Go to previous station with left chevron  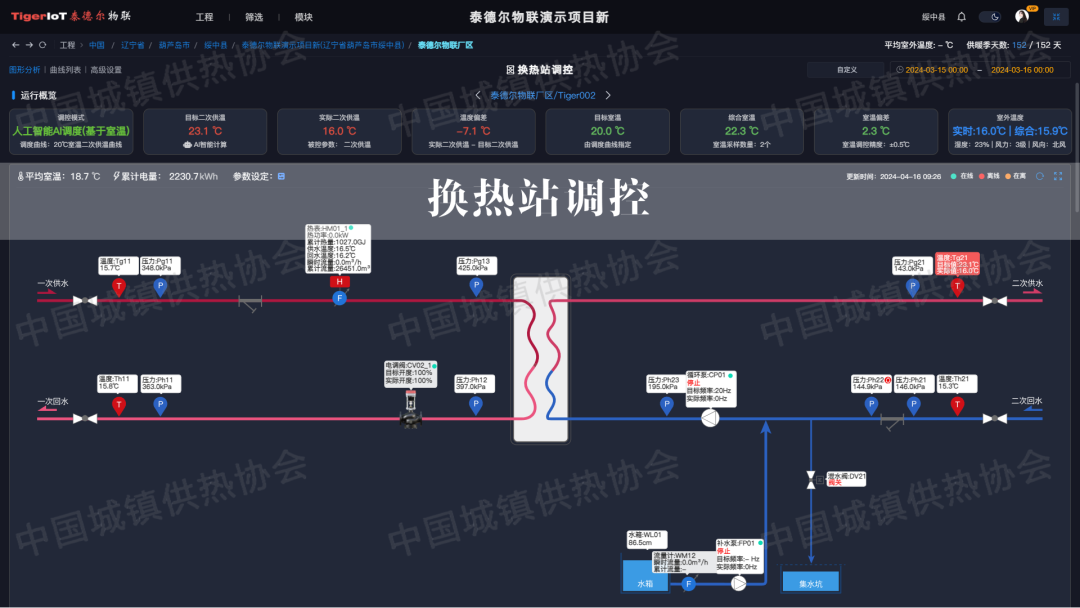point(478,95)
